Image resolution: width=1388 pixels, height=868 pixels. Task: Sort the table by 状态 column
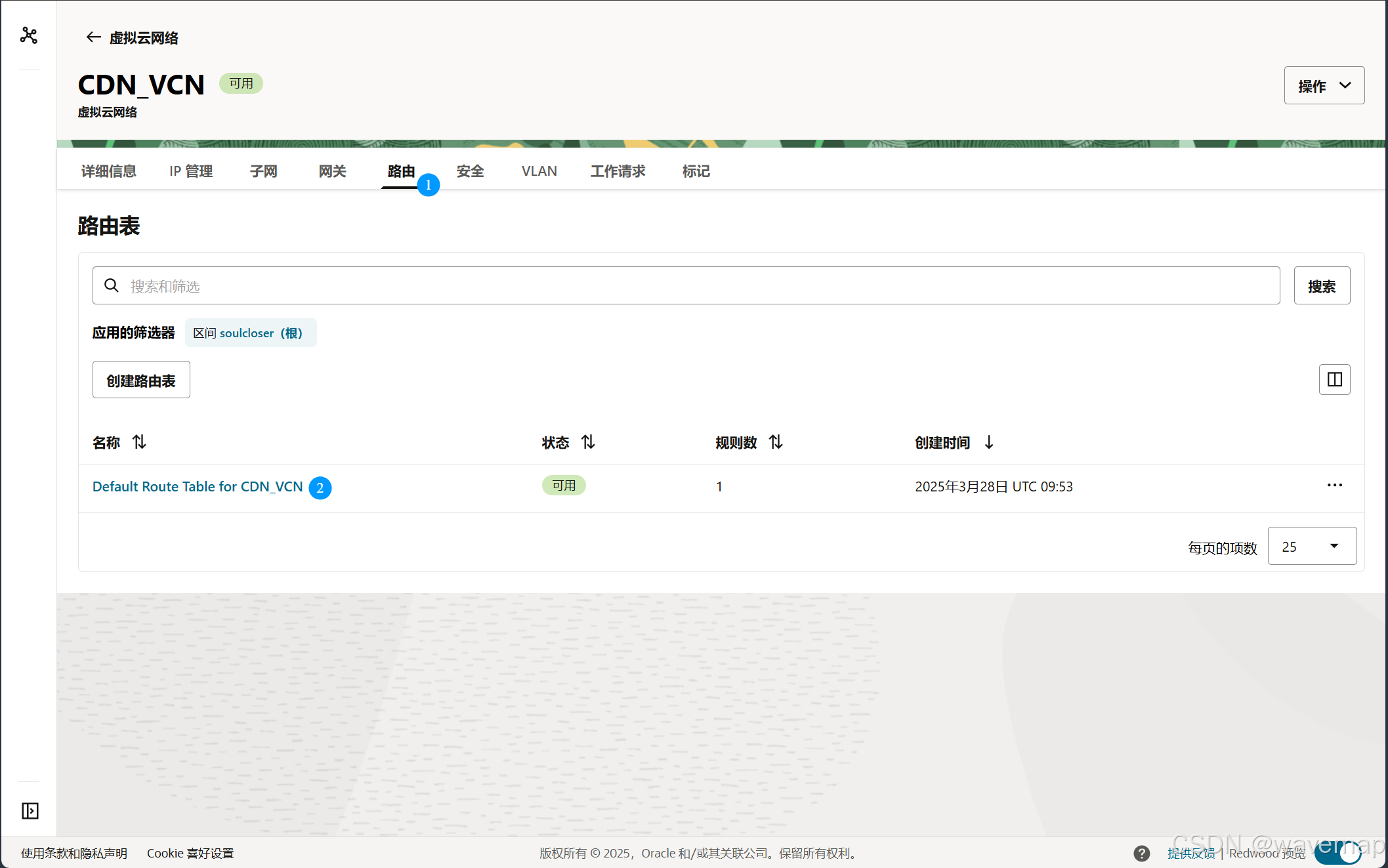588,442
